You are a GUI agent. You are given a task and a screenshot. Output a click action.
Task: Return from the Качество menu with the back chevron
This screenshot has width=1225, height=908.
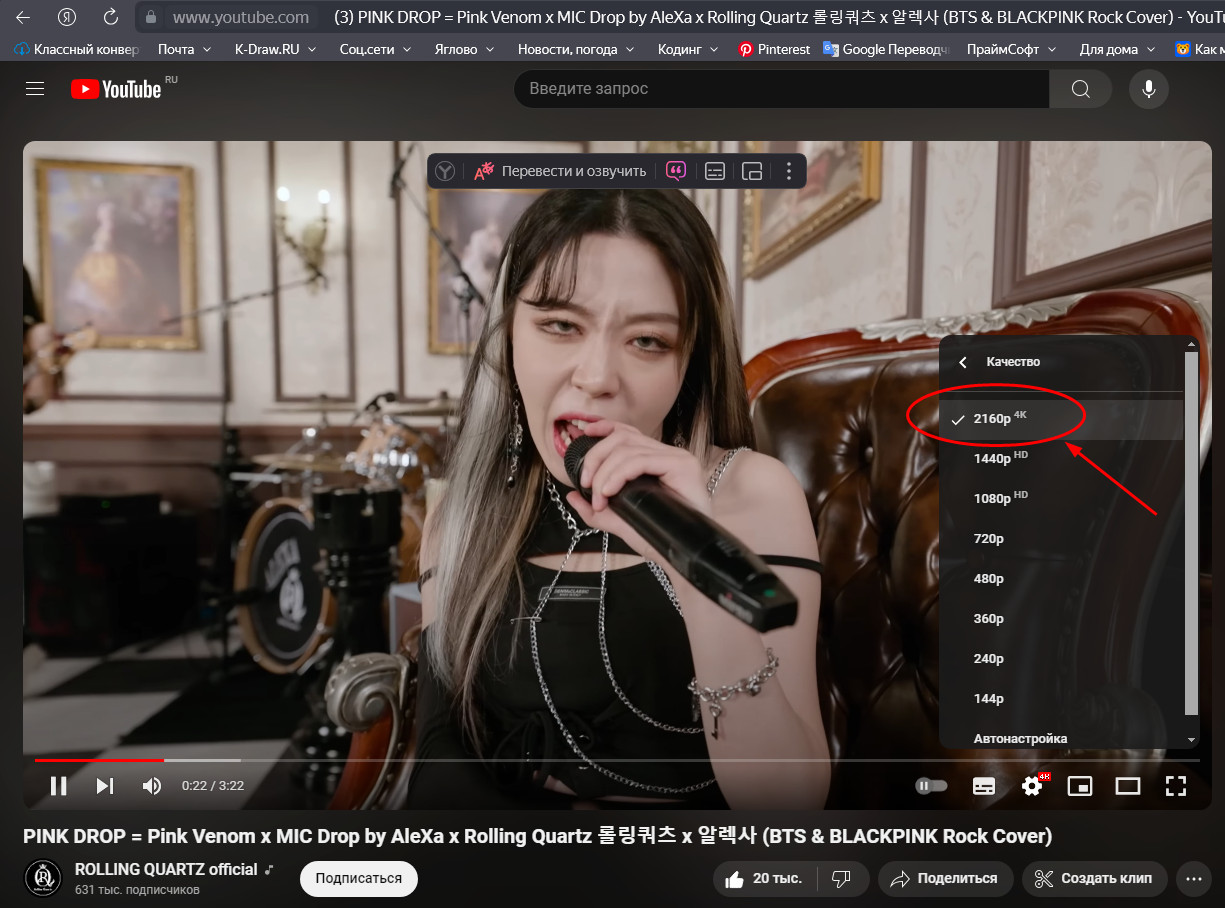pyautogui.click(x=963, y=362)
